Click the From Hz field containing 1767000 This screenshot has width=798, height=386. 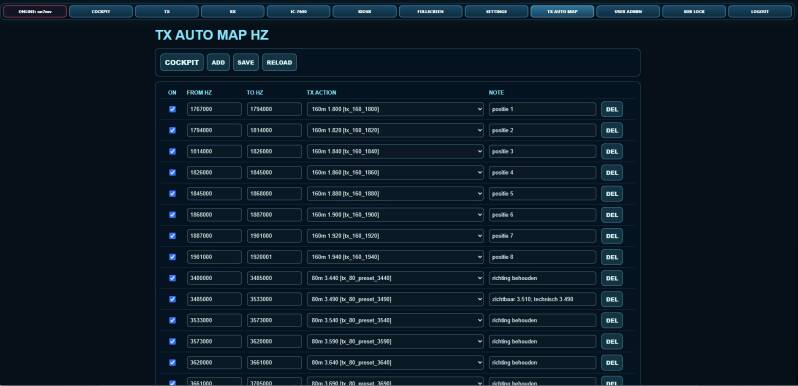coord(214,109)
